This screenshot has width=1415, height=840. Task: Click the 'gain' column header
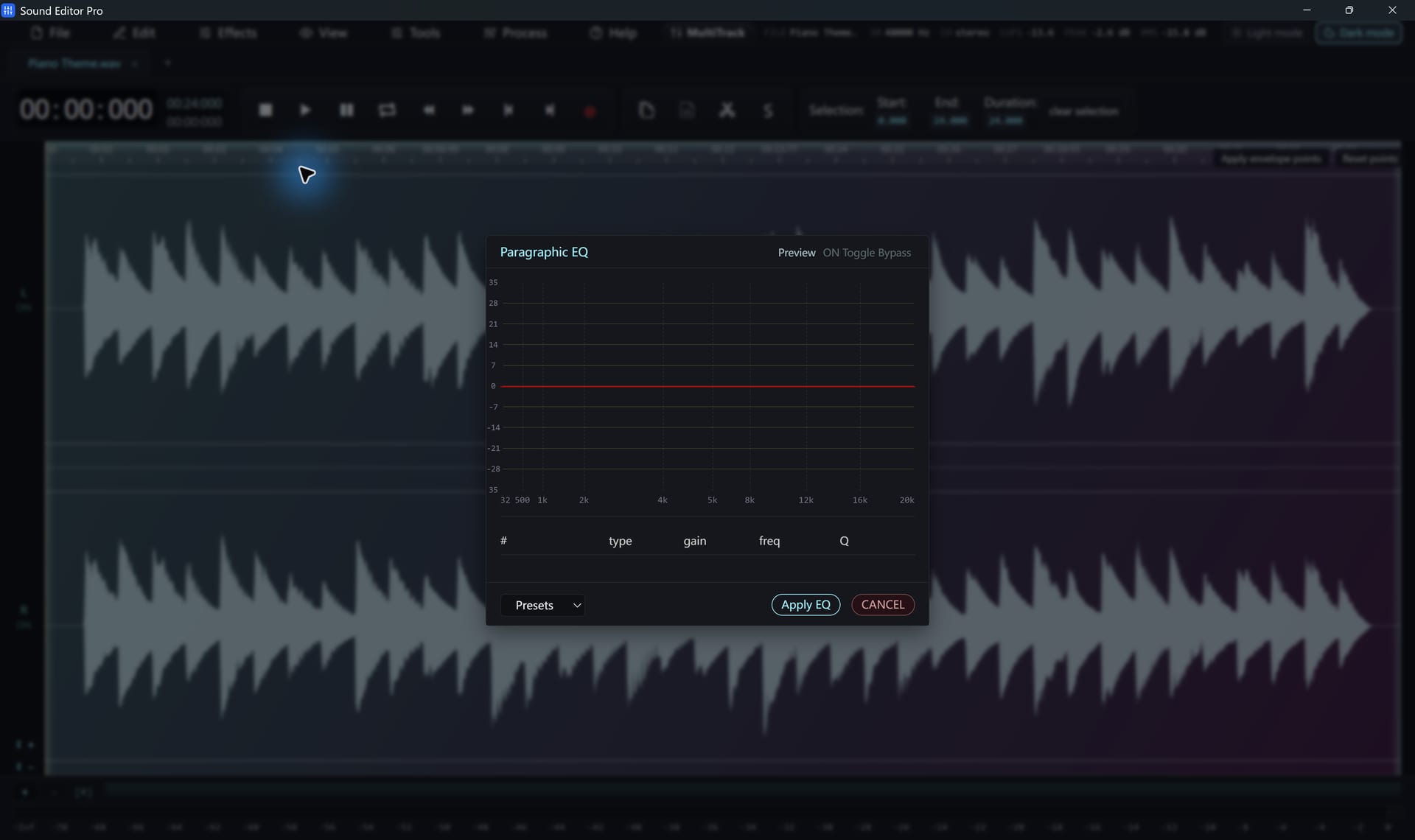pos(694,541)
